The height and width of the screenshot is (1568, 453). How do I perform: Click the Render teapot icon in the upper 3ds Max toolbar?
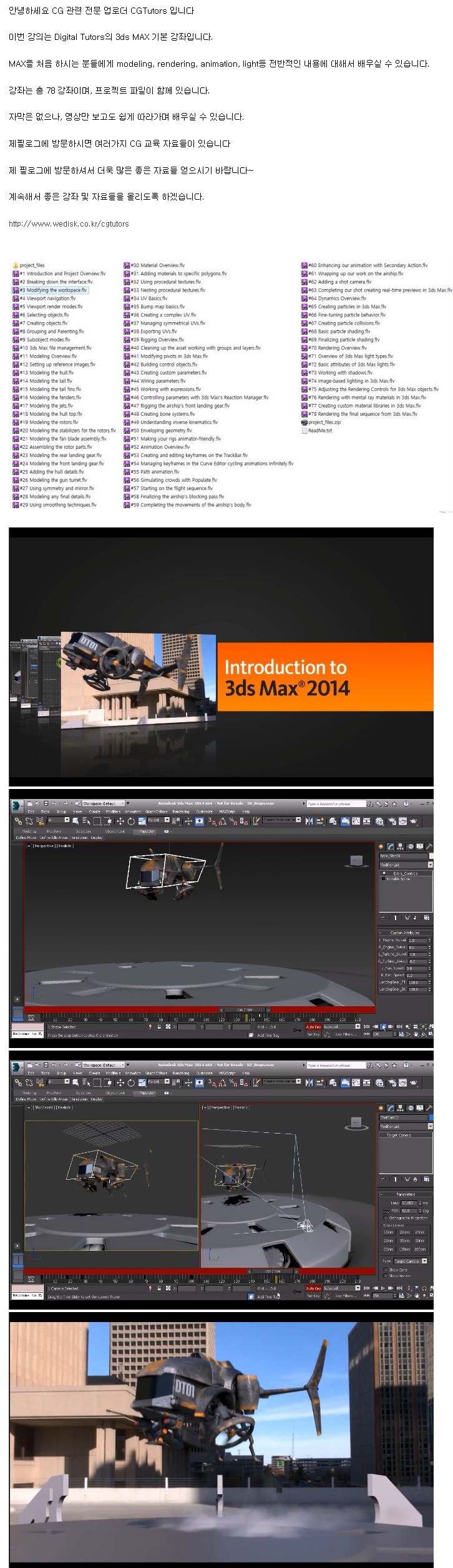click(412, 821)
